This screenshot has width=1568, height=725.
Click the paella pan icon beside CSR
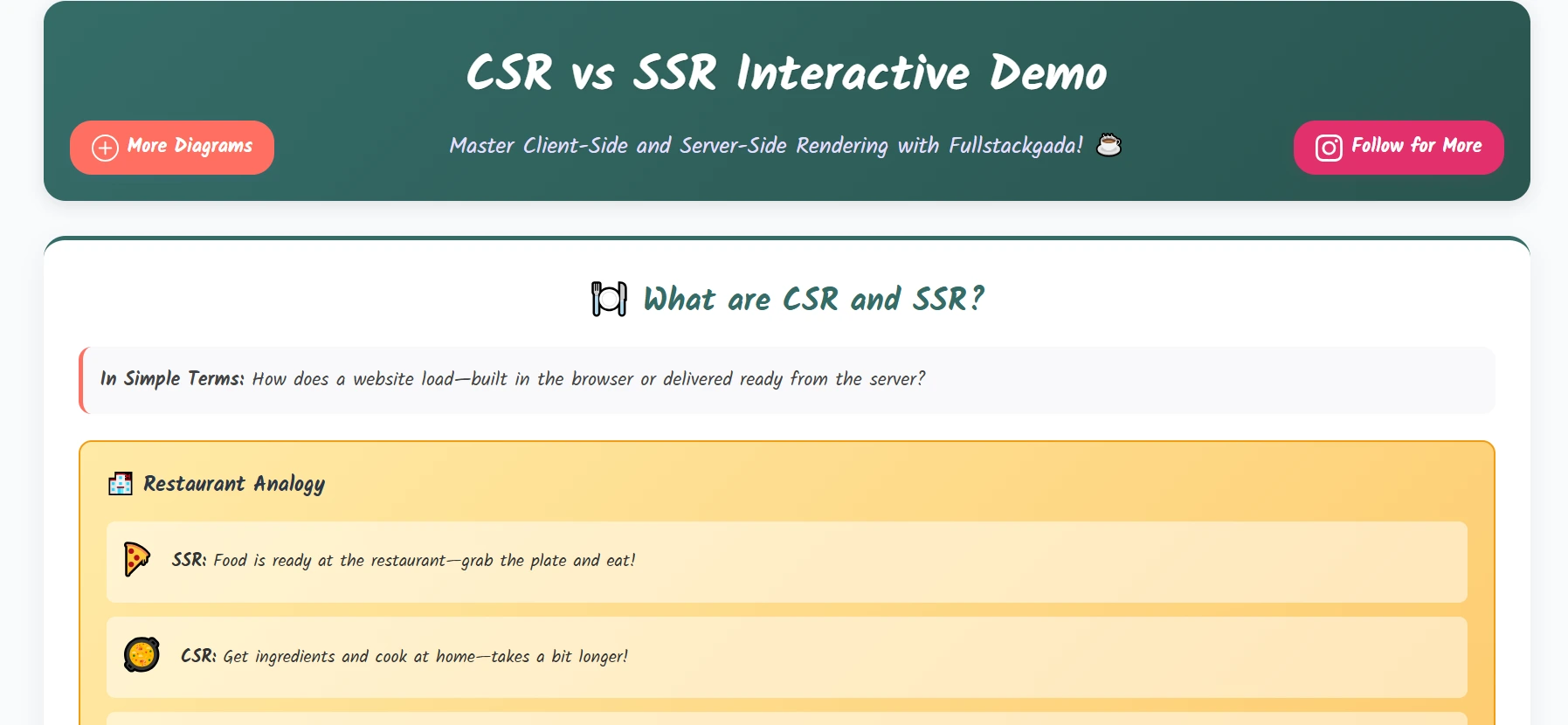click(142, 654)
